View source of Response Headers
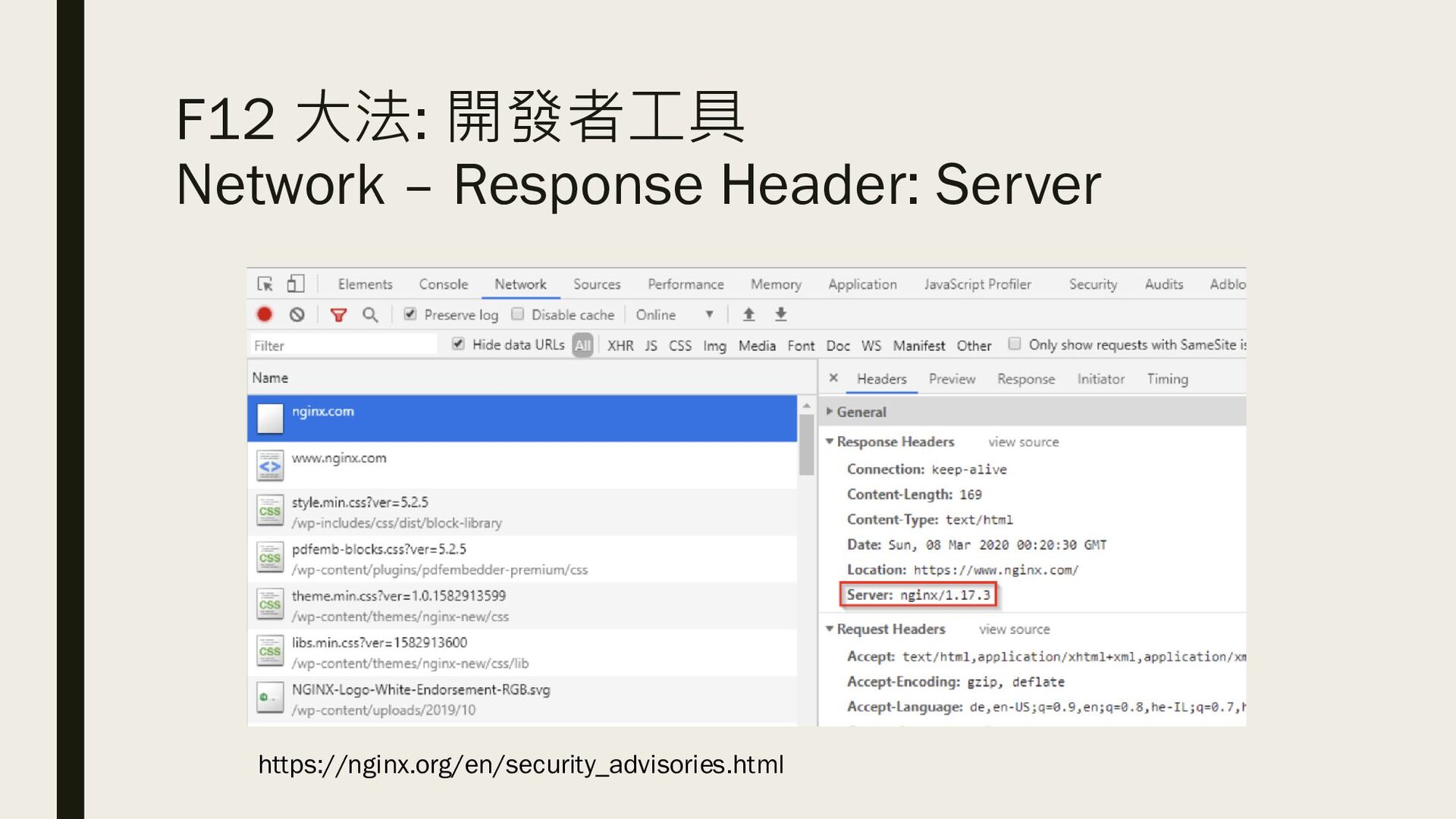Viewport: 1456px width, 819px height. pos(1023,442)
